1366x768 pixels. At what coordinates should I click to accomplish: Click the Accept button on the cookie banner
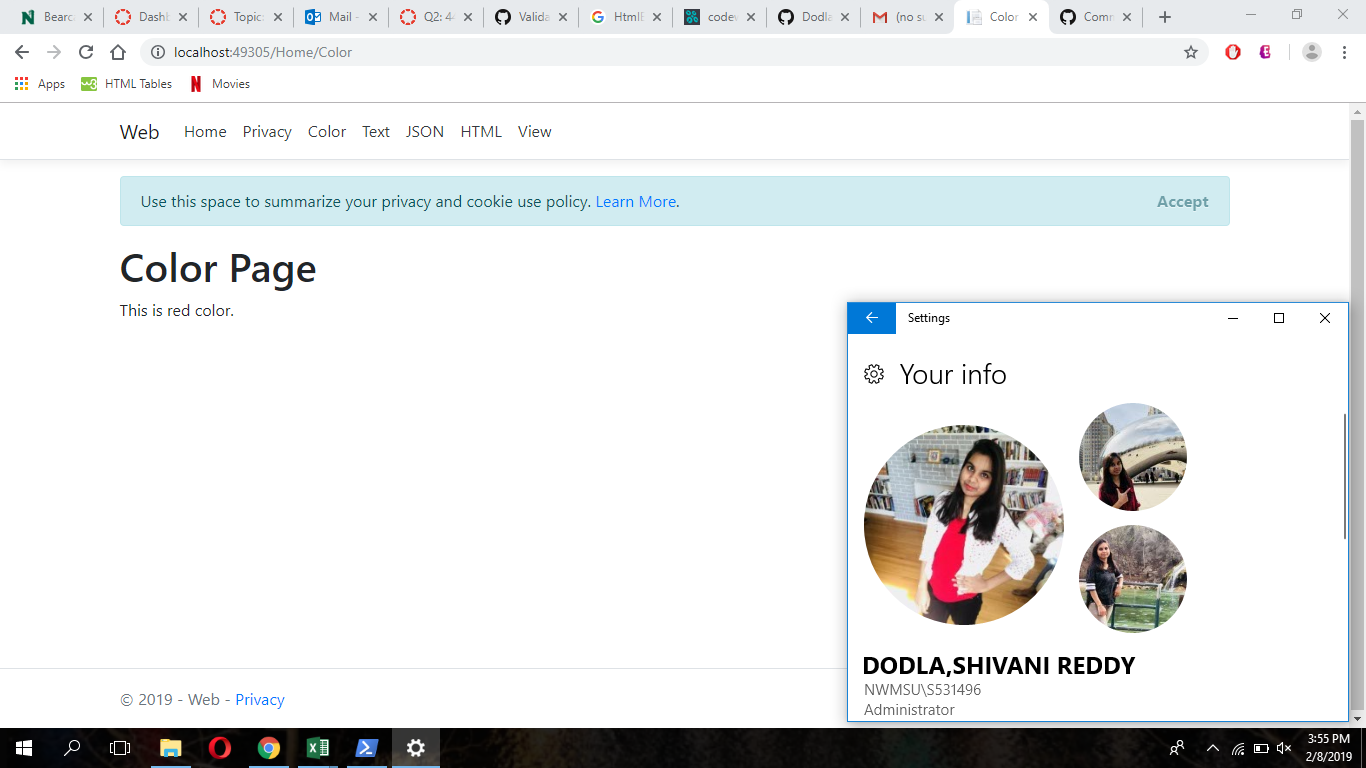pos(1183,201)
